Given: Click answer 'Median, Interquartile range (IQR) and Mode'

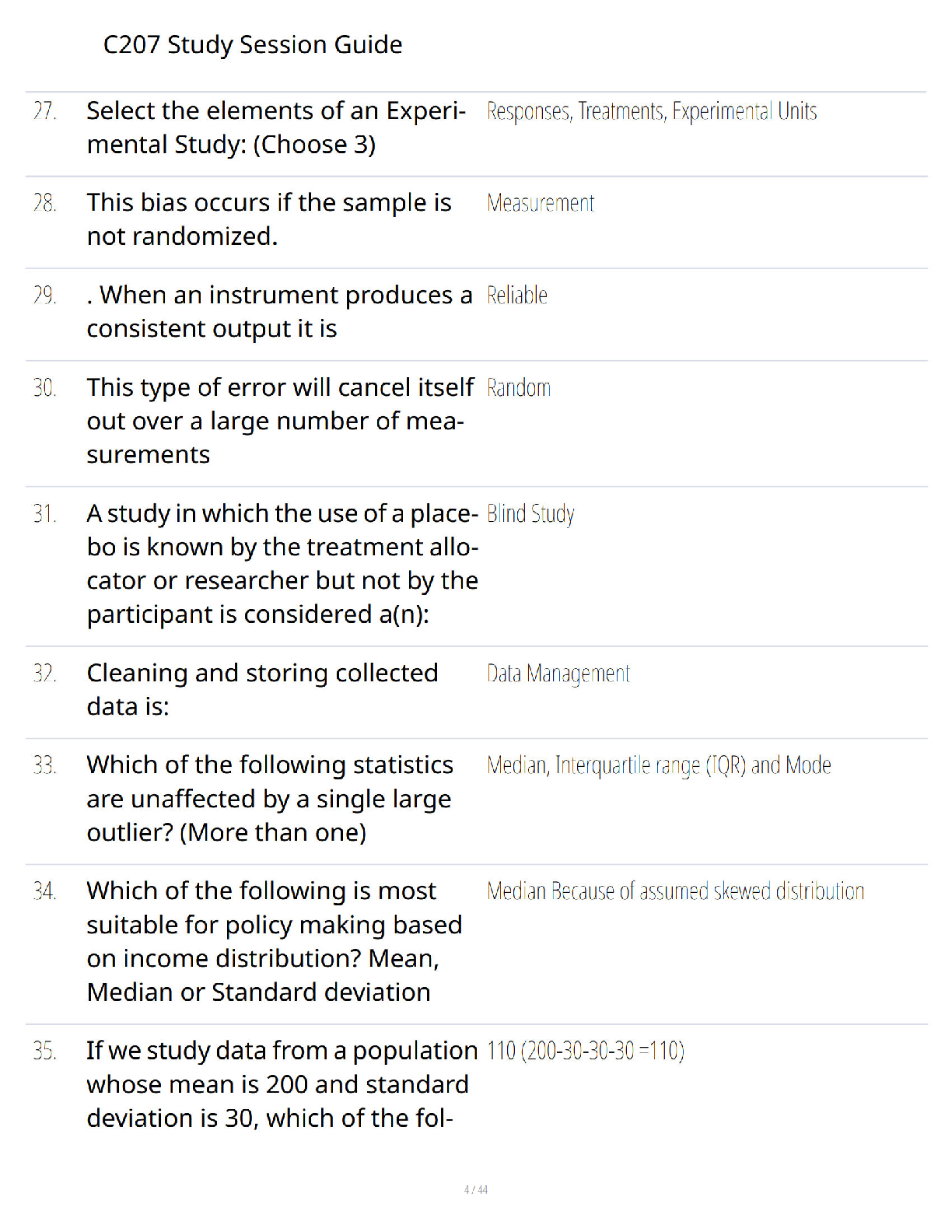Looking at the screenshot, I should pos(659,766).
